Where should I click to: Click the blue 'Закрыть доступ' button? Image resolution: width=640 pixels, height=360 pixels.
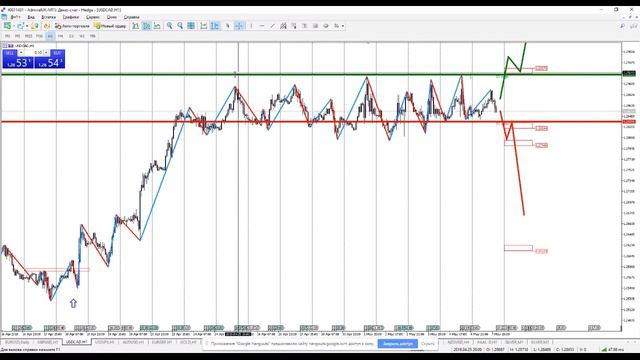[398, 344]
